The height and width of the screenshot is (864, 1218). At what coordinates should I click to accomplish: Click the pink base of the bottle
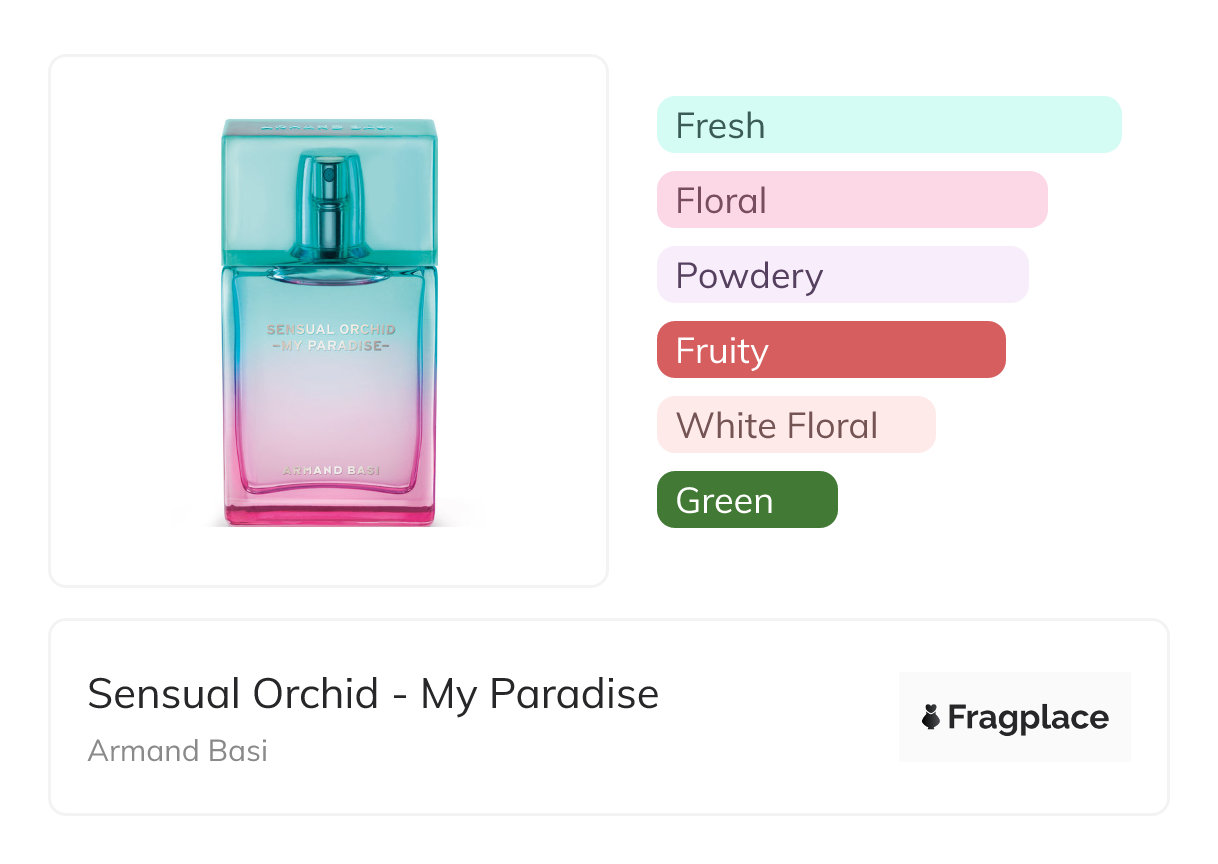coord(329,512)
